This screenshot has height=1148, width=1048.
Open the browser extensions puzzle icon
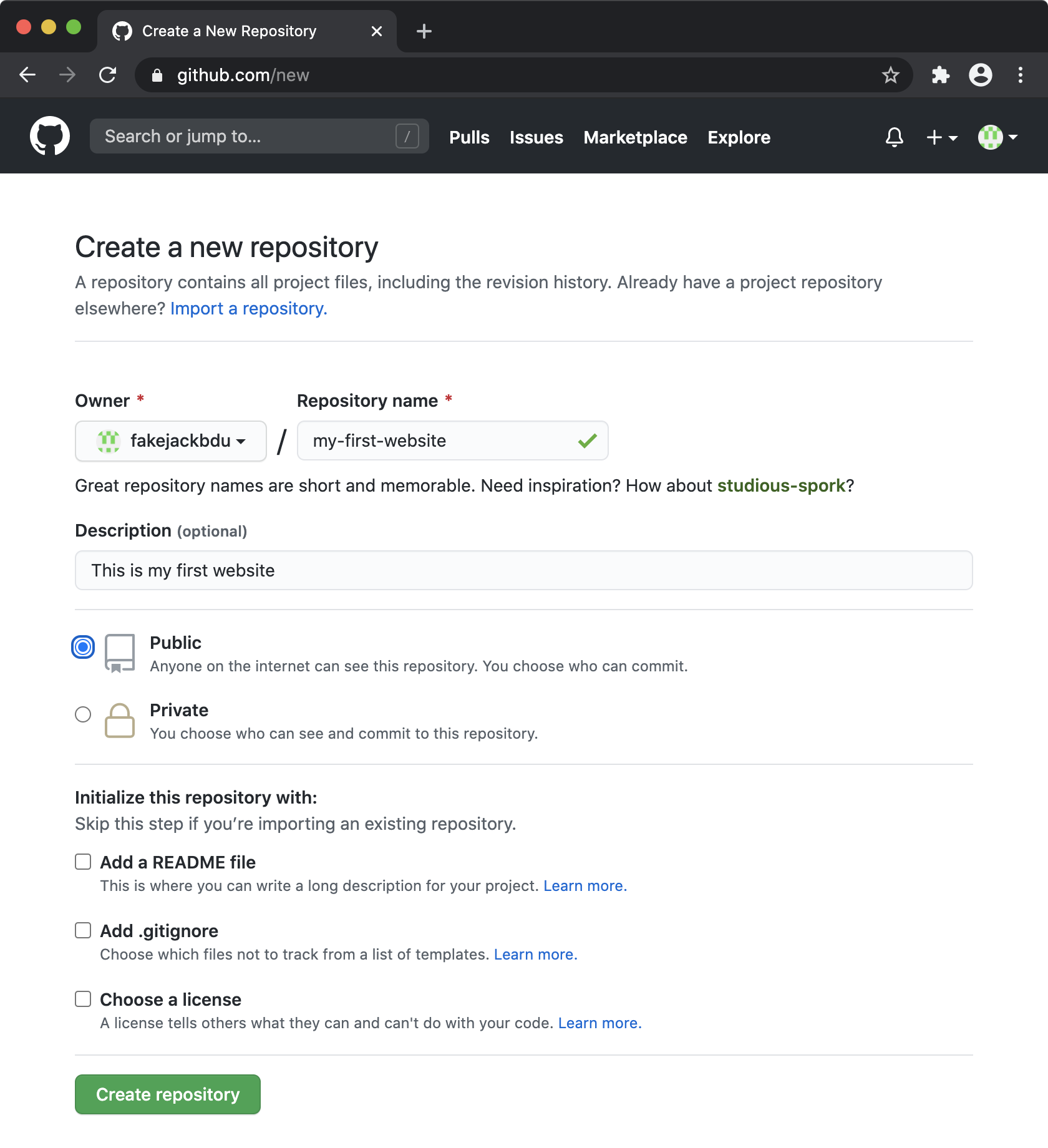[940, 75]
